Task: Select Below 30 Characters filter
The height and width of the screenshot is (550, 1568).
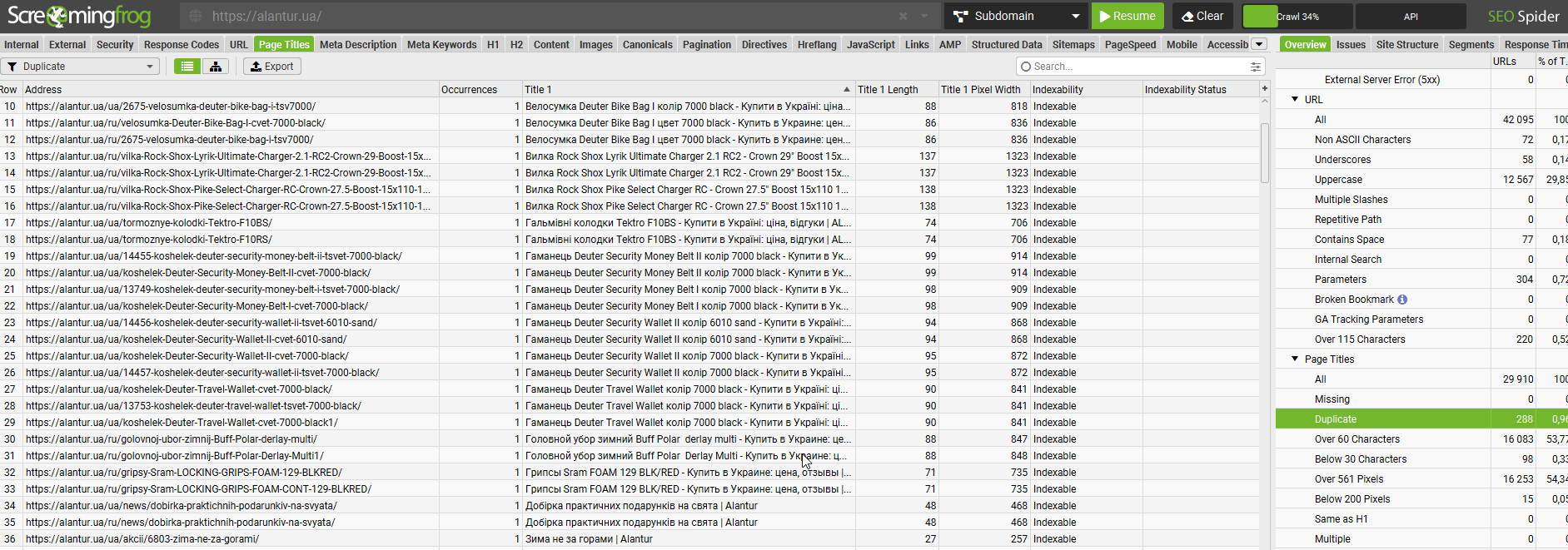Action: (1361, 459)
